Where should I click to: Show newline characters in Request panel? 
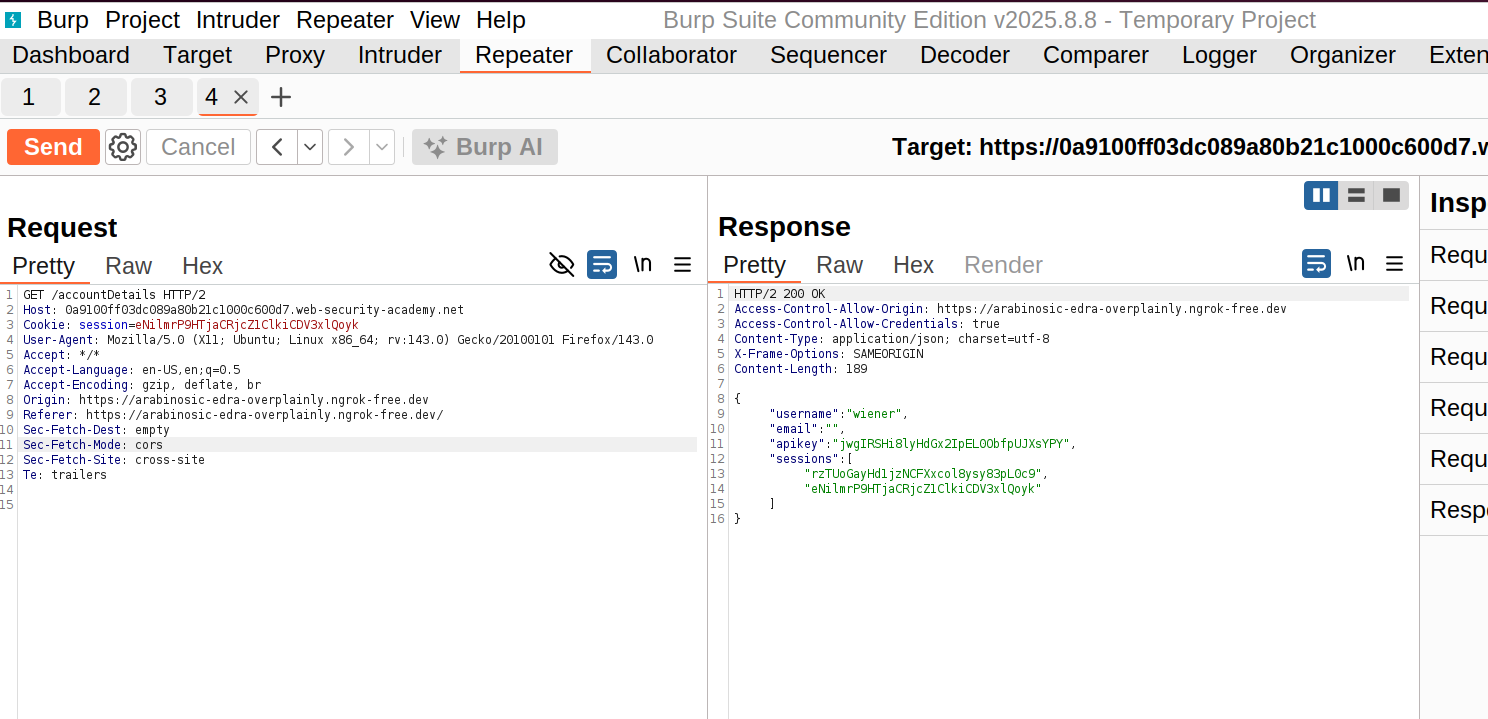coord(642,265)
